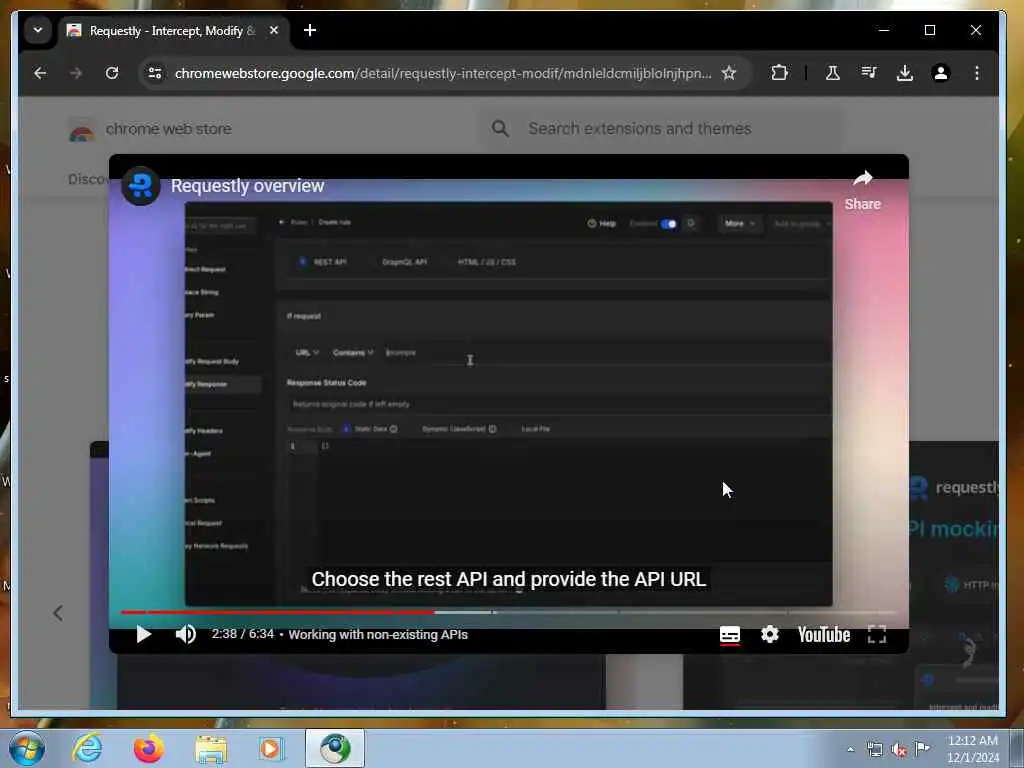Click the address bar URL
Image resolution: width=1024 pixels, height=768 pixels.
[443, 73]
